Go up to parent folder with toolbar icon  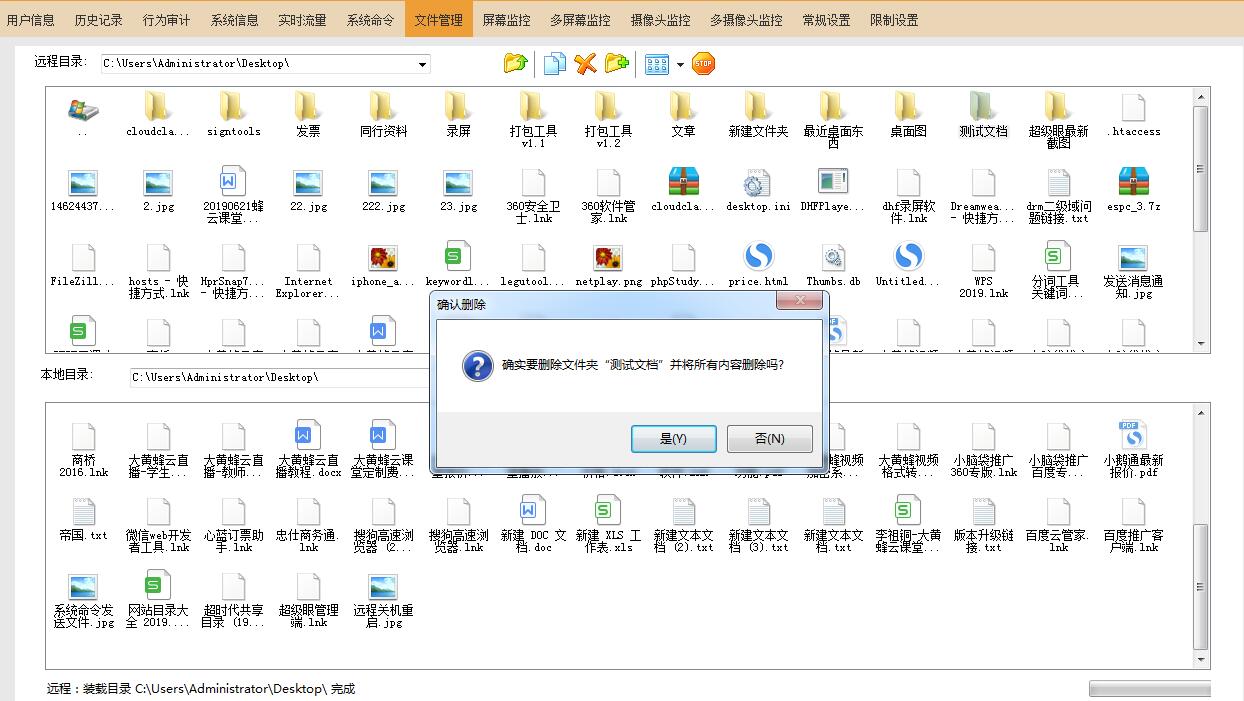pyautogui.click(x=515, y=64)
